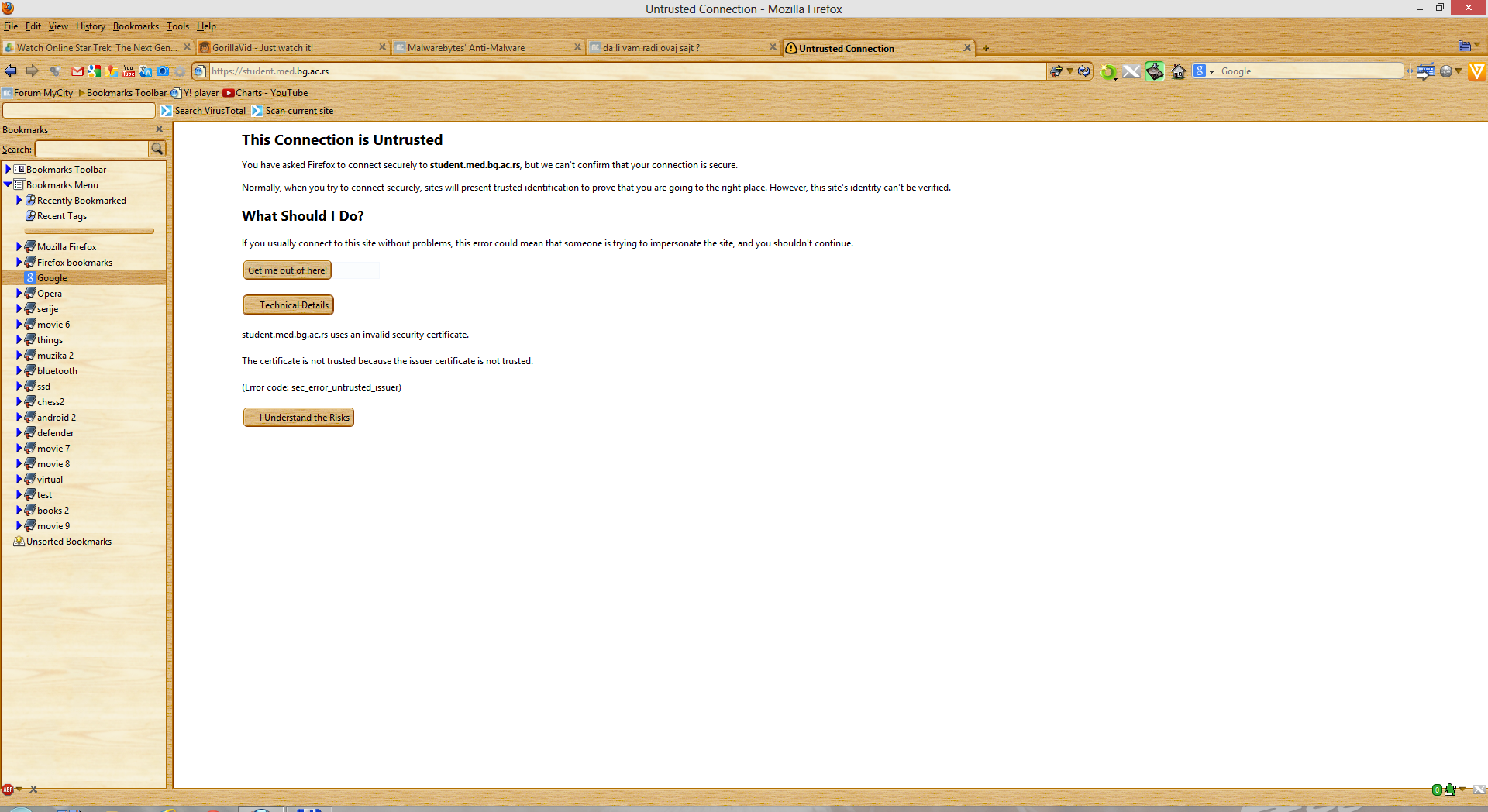
Task: Click the keyboard arrow toolbar icon
Action: (1425, 72)
